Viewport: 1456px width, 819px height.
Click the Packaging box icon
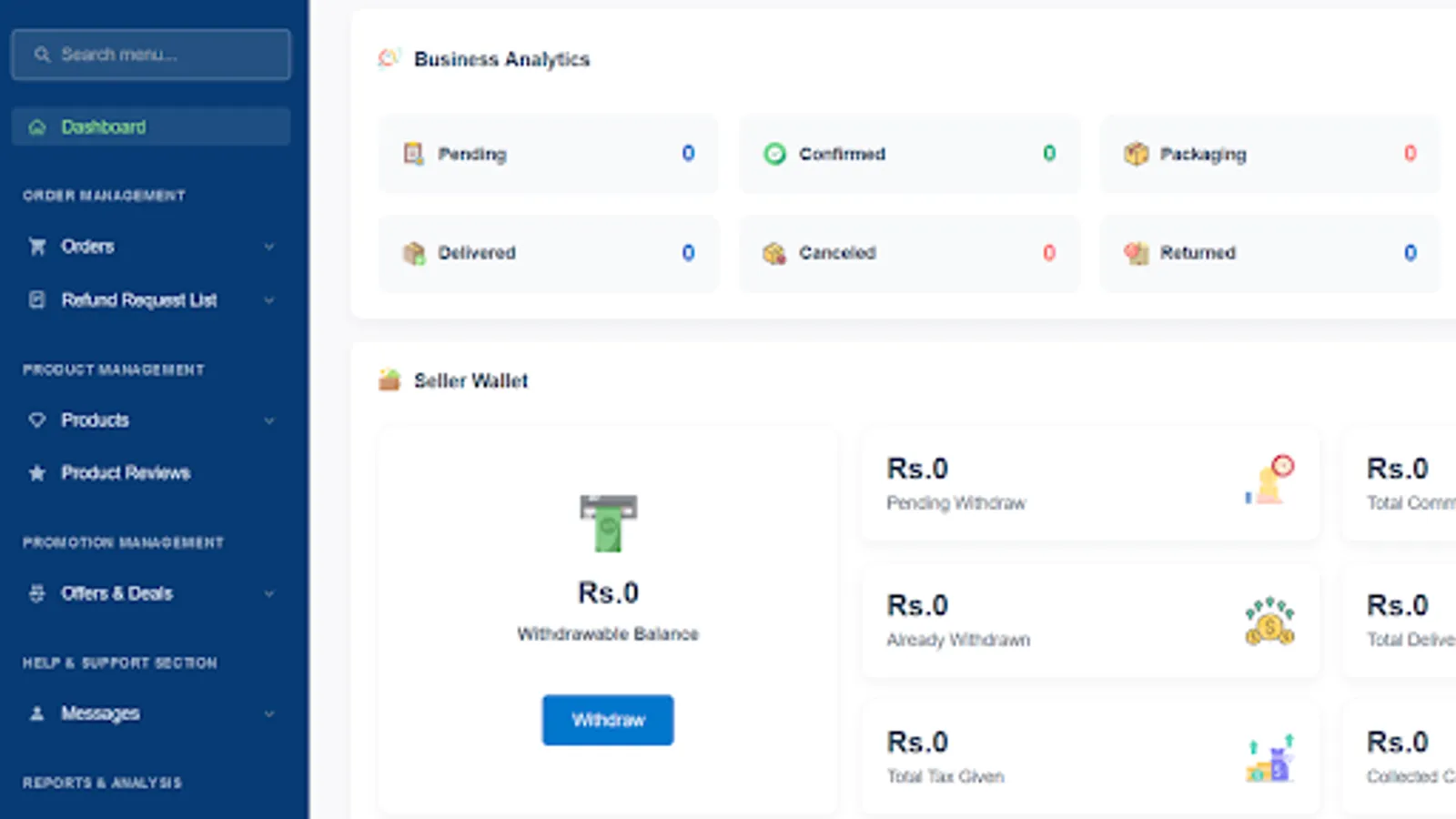(x=1136, y=154)
